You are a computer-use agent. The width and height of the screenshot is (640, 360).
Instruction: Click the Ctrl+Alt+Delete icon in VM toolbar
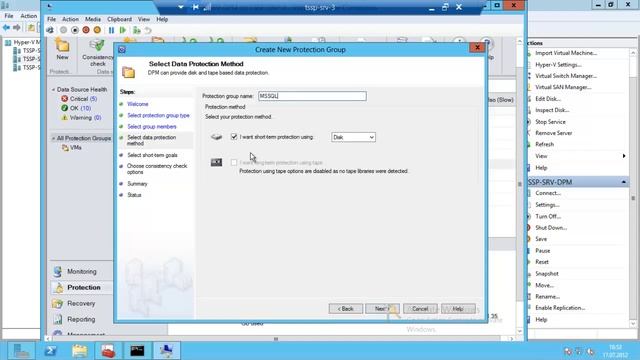(50, 30)
